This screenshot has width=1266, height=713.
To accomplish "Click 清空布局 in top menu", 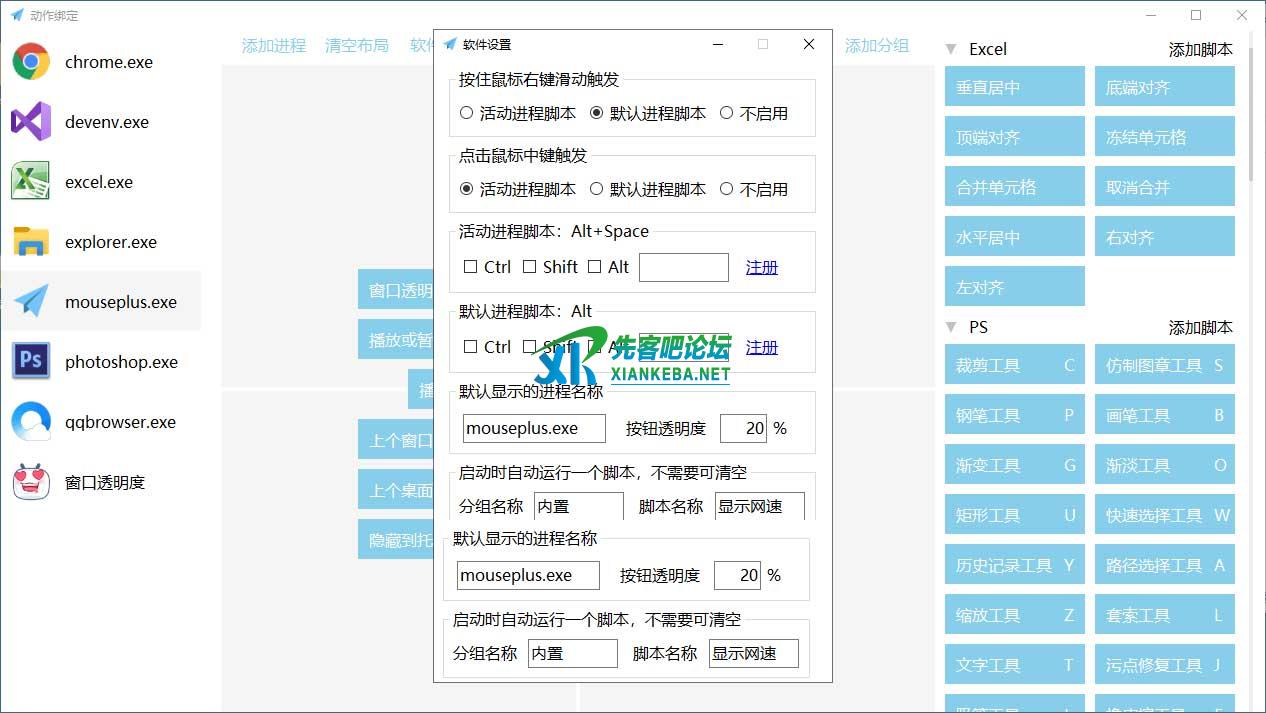I will [x=357, y=46].
